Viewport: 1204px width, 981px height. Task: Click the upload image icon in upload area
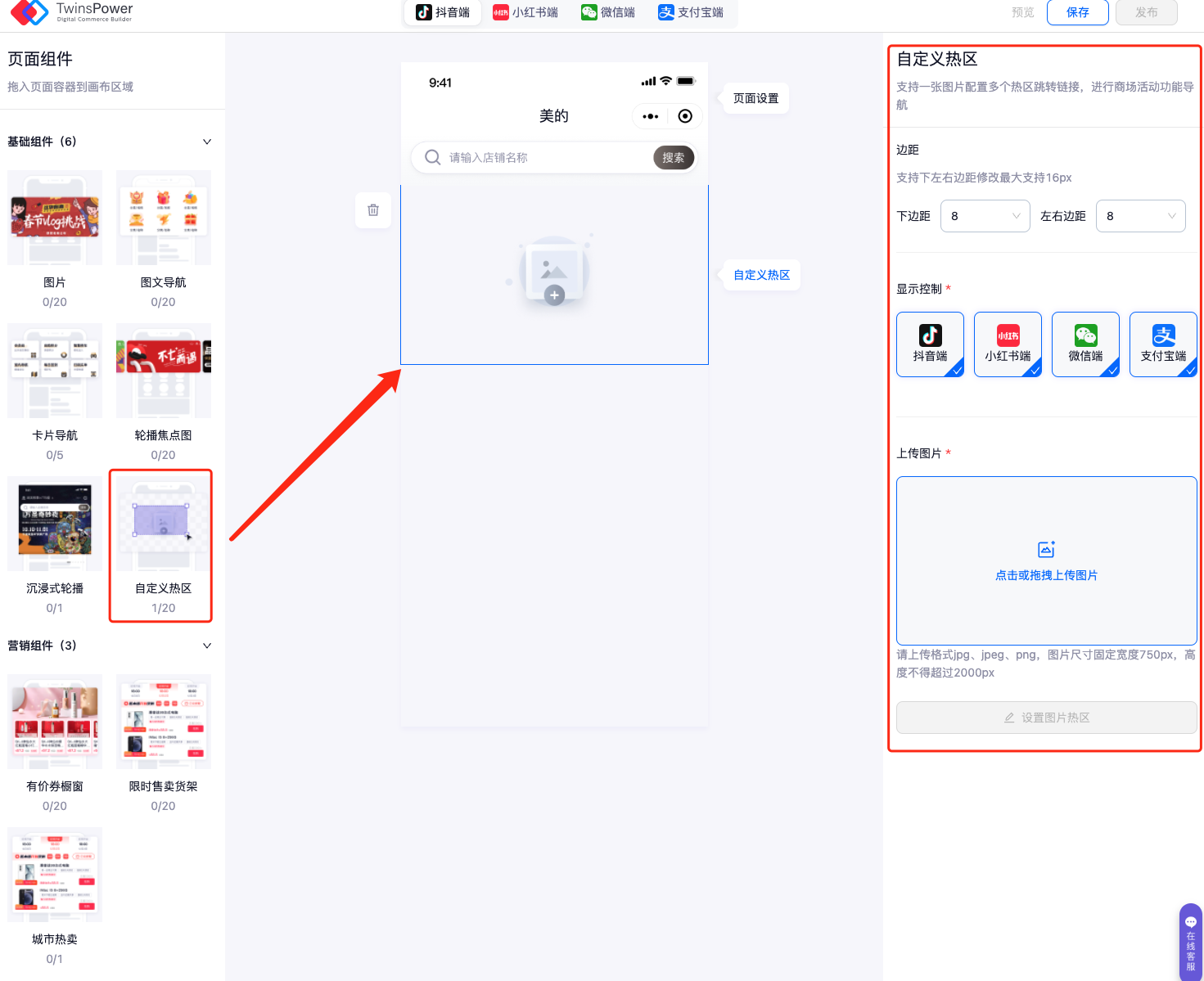tap(1046, 550)
